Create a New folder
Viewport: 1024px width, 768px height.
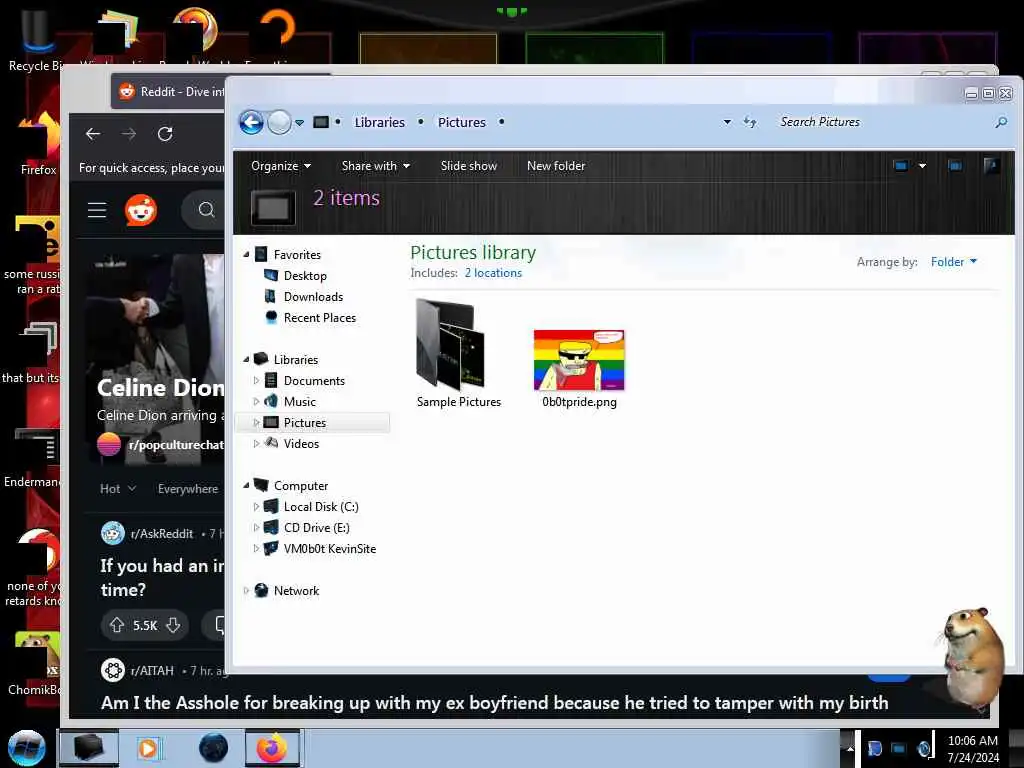coord(556,166)
